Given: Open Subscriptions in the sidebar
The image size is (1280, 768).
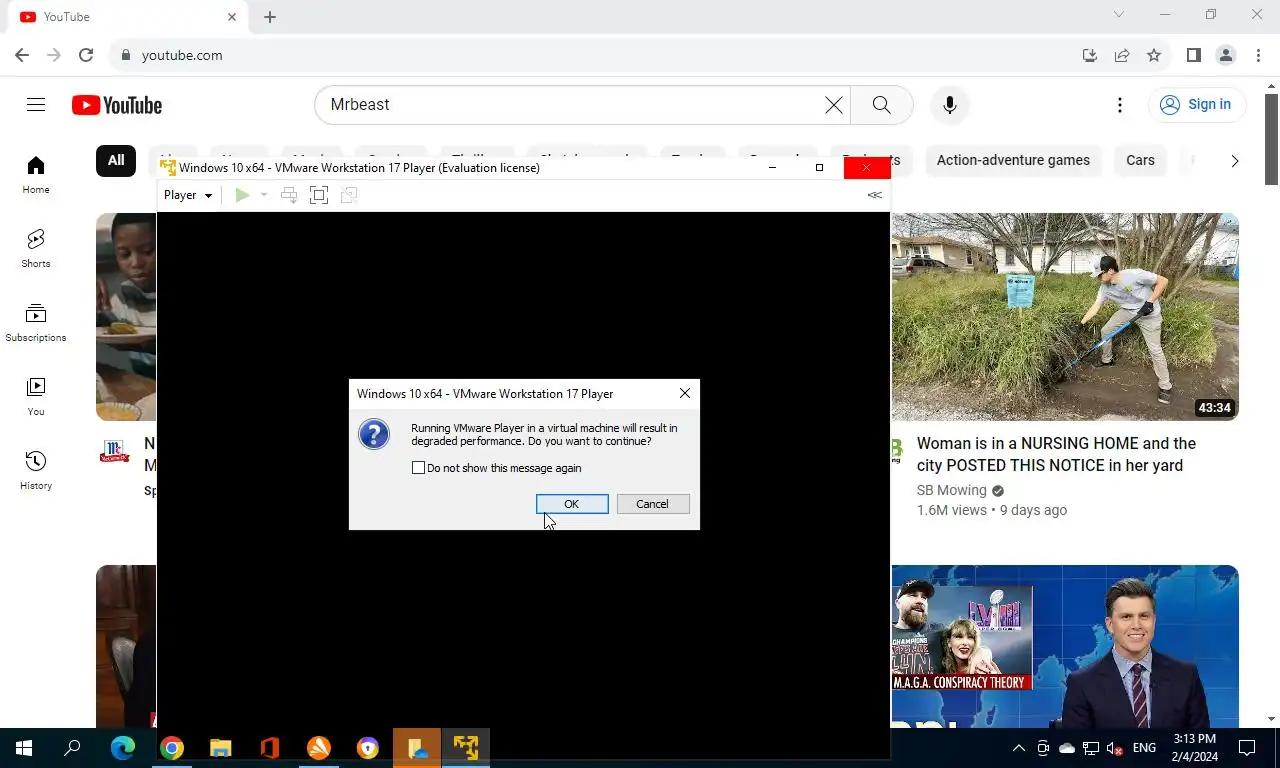Looking at the screenshot, I should point(36,323).
